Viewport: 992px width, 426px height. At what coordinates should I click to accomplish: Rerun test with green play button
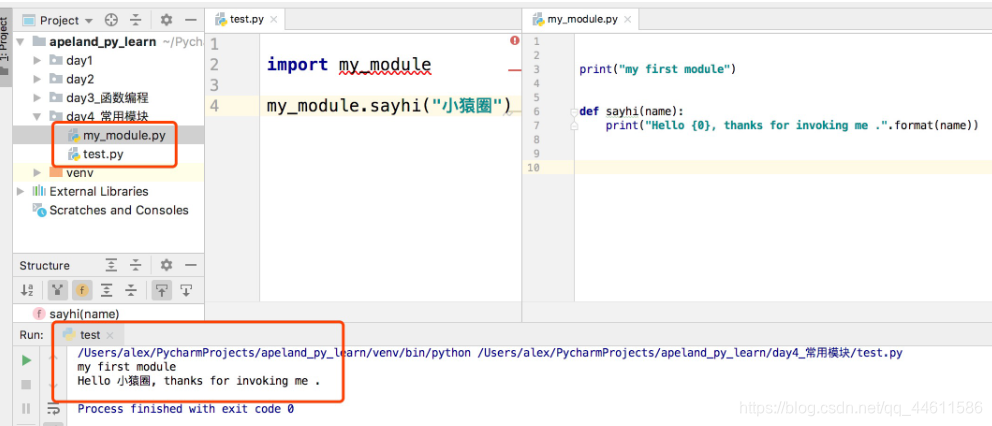point(26,360)
